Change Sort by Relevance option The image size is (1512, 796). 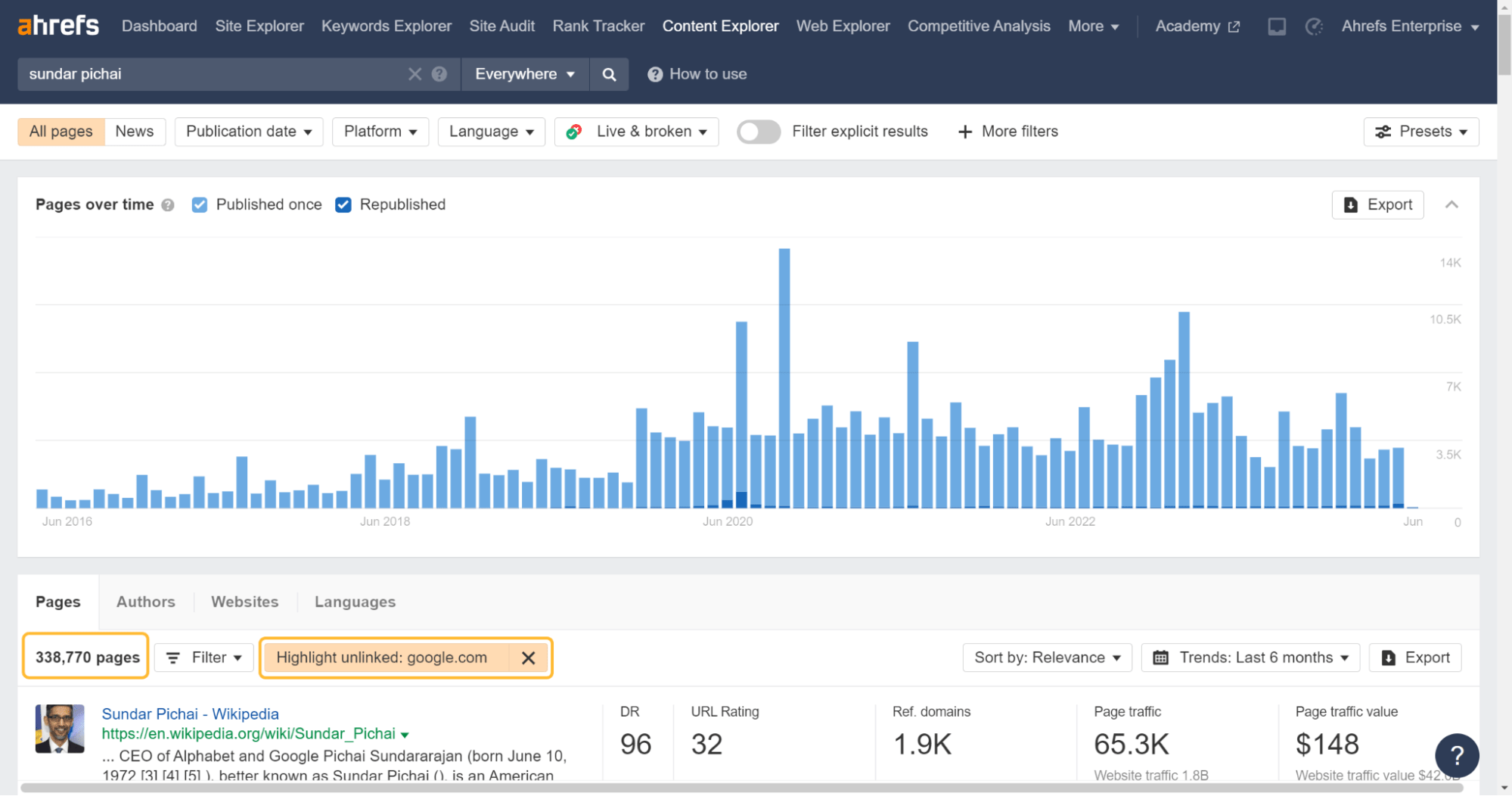1046,657
